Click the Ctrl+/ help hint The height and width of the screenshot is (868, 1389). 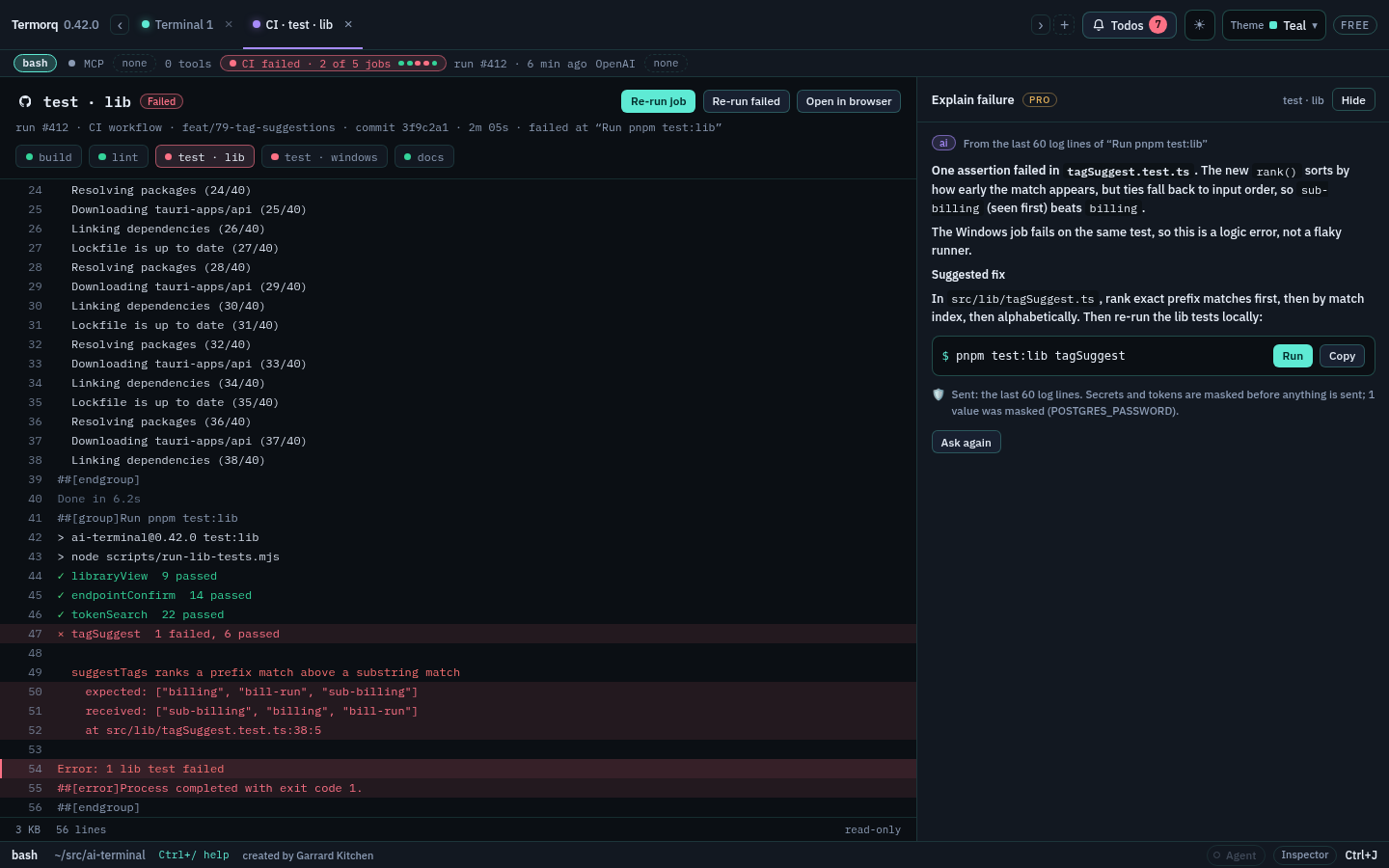(194, 855)
